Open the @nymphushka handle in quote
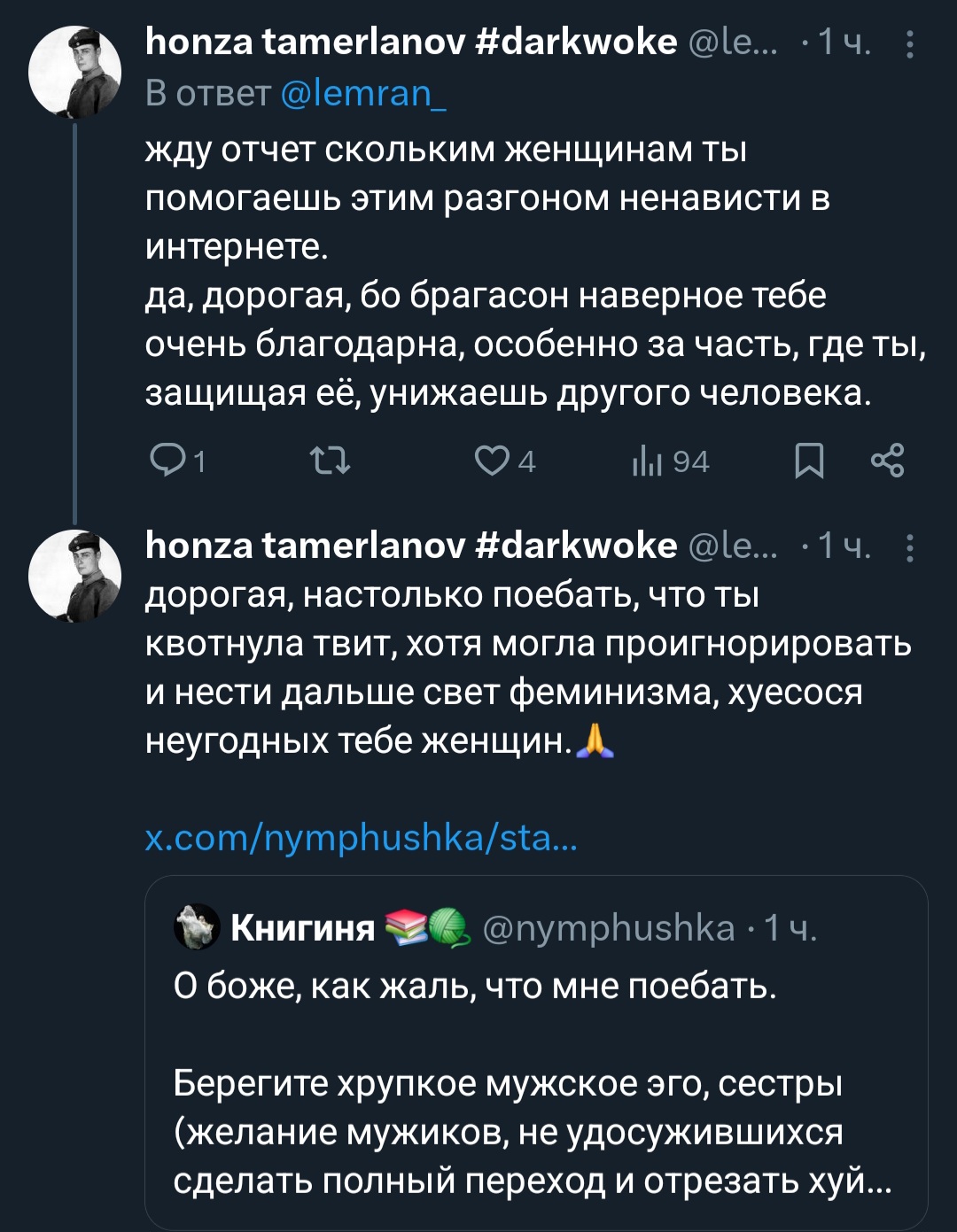The height and width of the screenshot is (1232, 957). coord(609,927)
